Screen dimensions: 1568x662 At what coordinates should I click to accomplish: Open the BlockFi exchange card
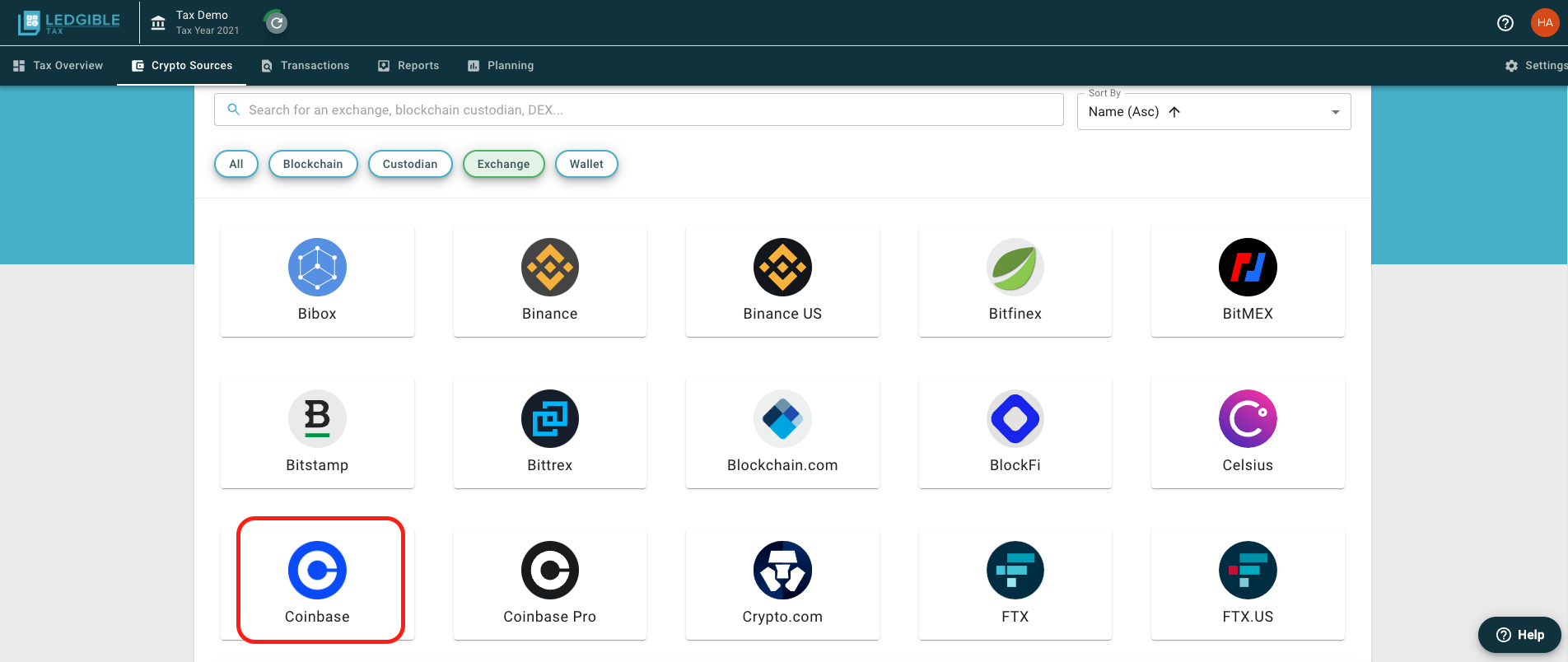[x=1015, y=432]
